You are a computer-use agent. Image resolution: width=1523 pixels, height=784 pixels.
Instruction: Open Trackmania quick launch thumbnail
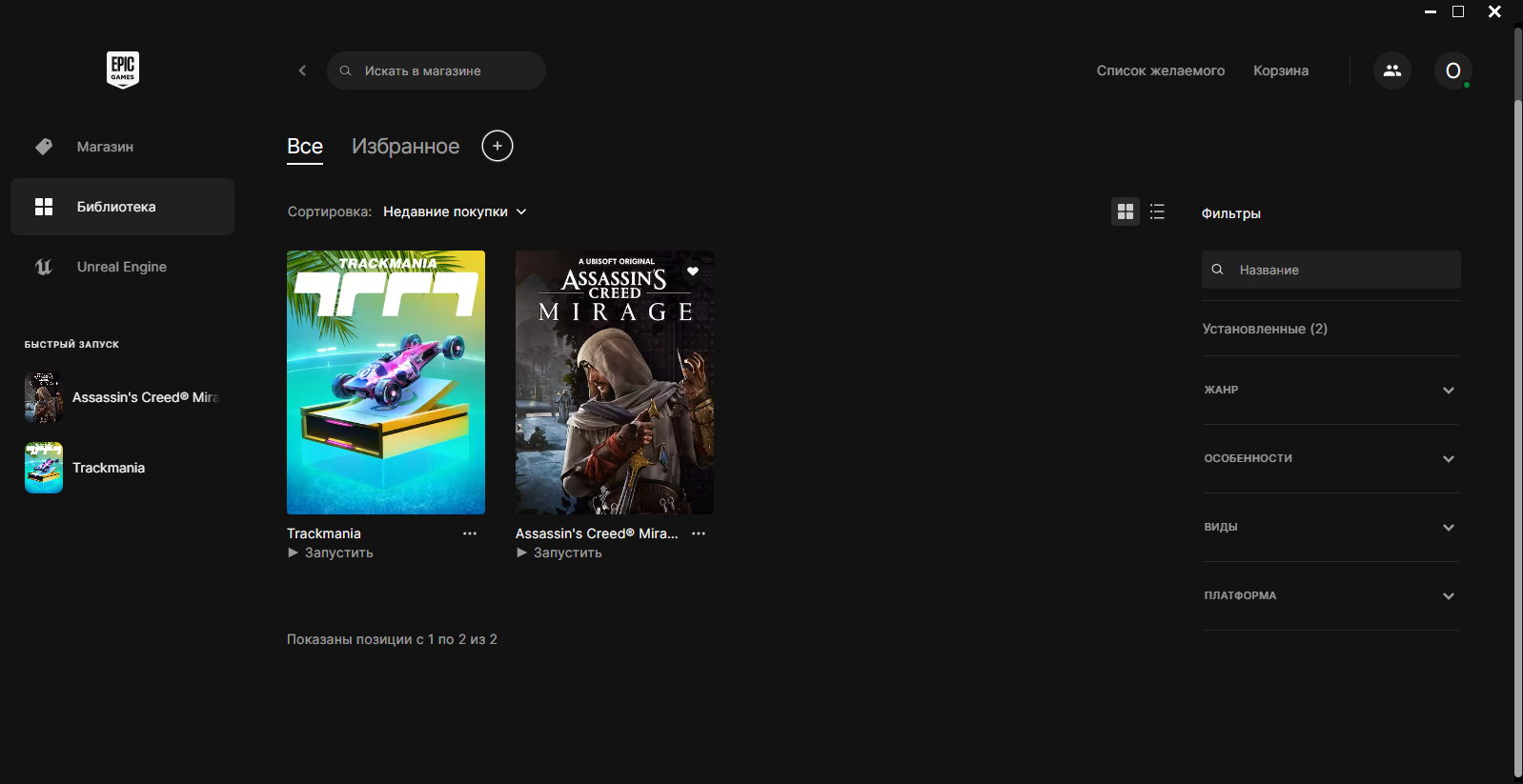tap(44, 468)
